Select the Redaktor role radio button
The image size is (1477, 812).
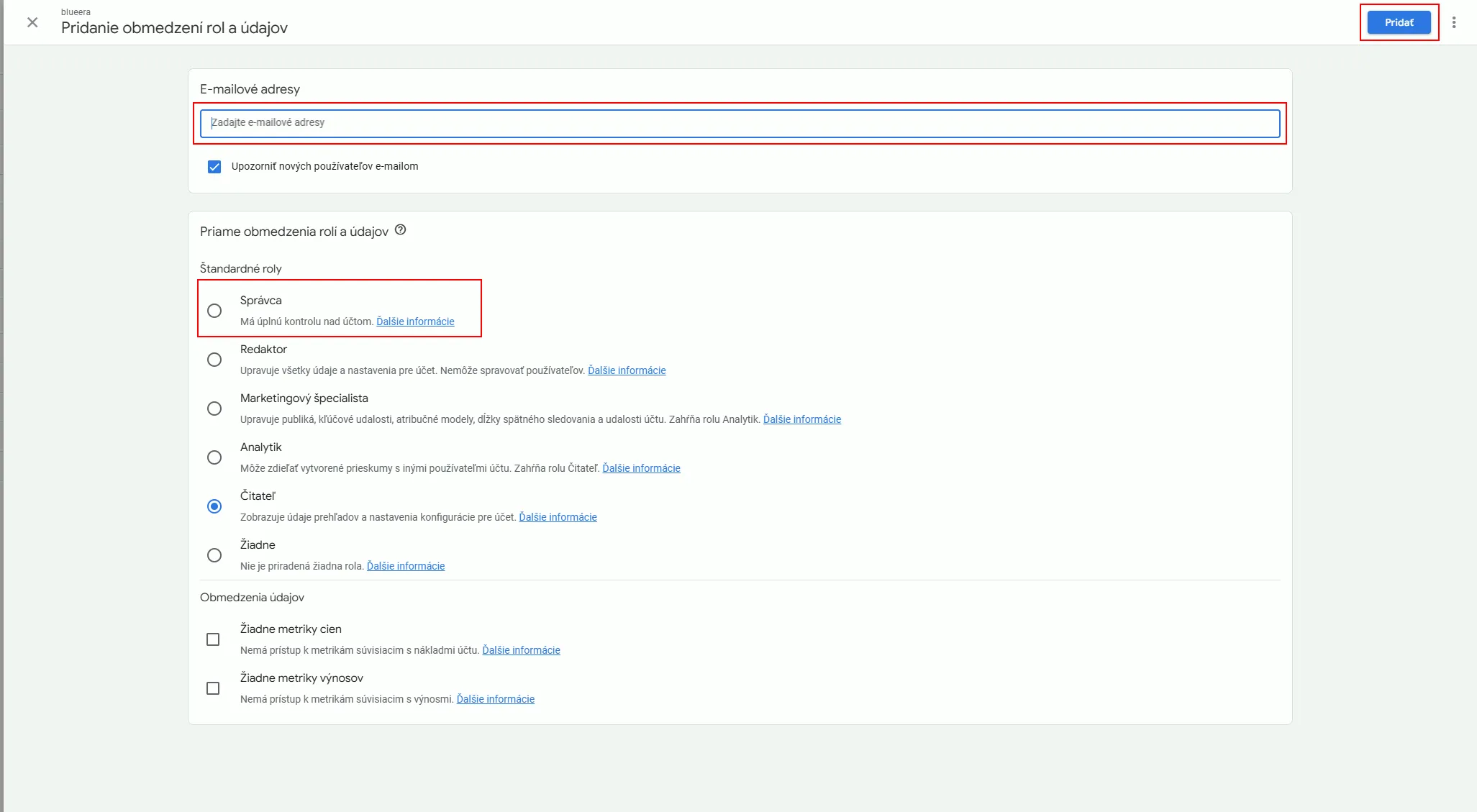[x=214, y=360]
